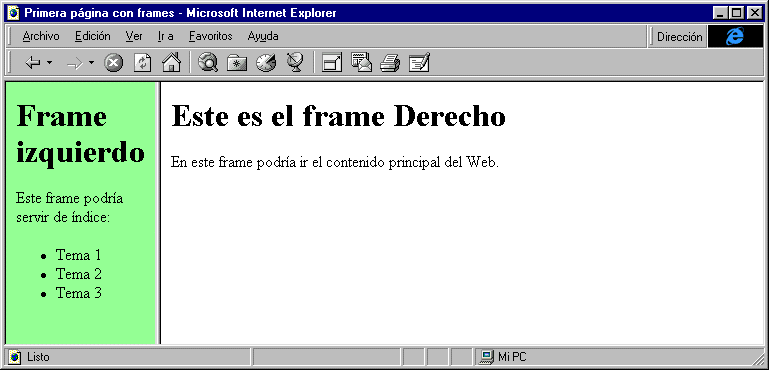This screenshot has height=370, width=769.
Task: Open the Archivo menu
Action: click(x=41, y=36)
